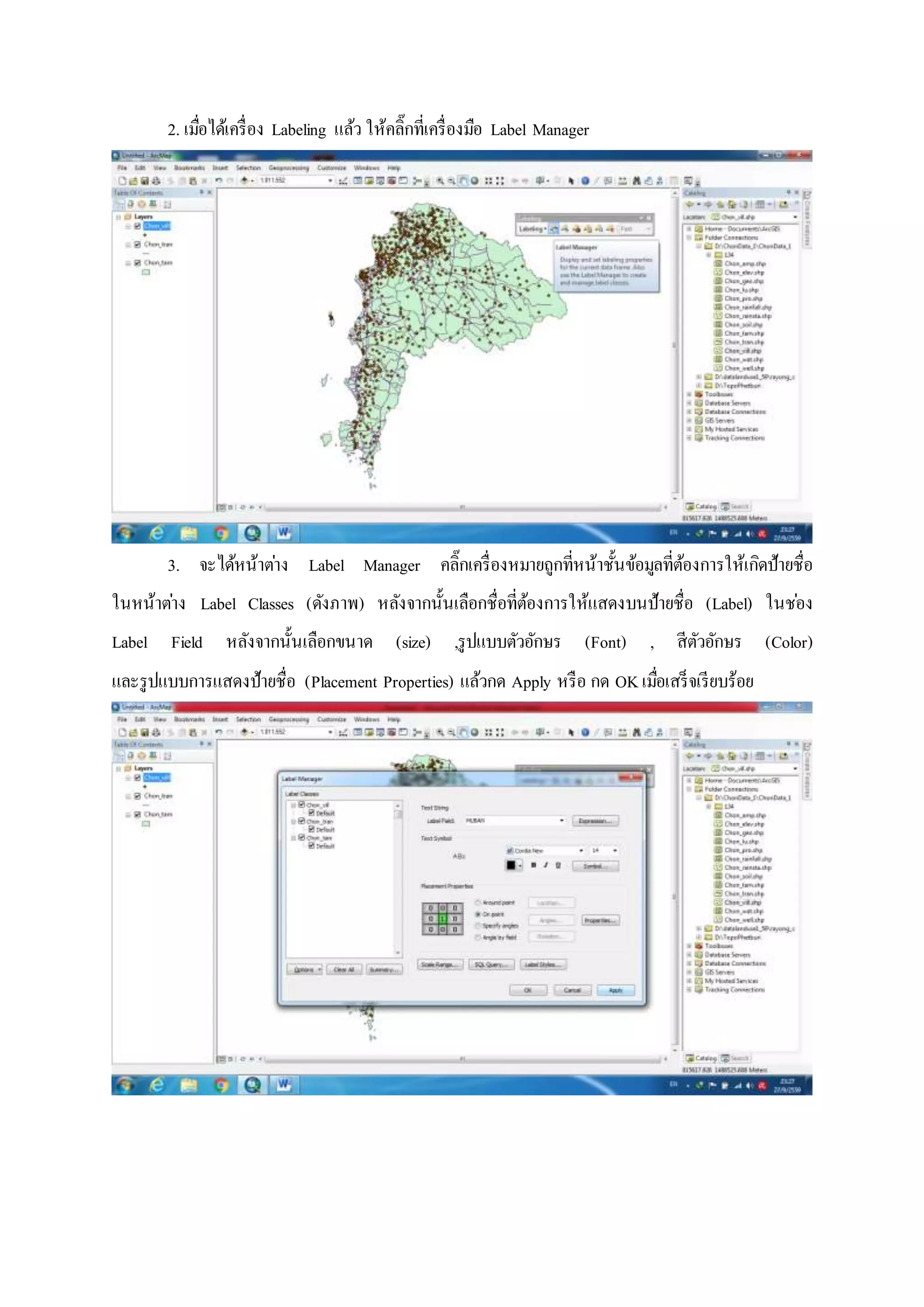
Task: Open the Label Field dropdown showing MUBAN
Action: coord(562,820)
